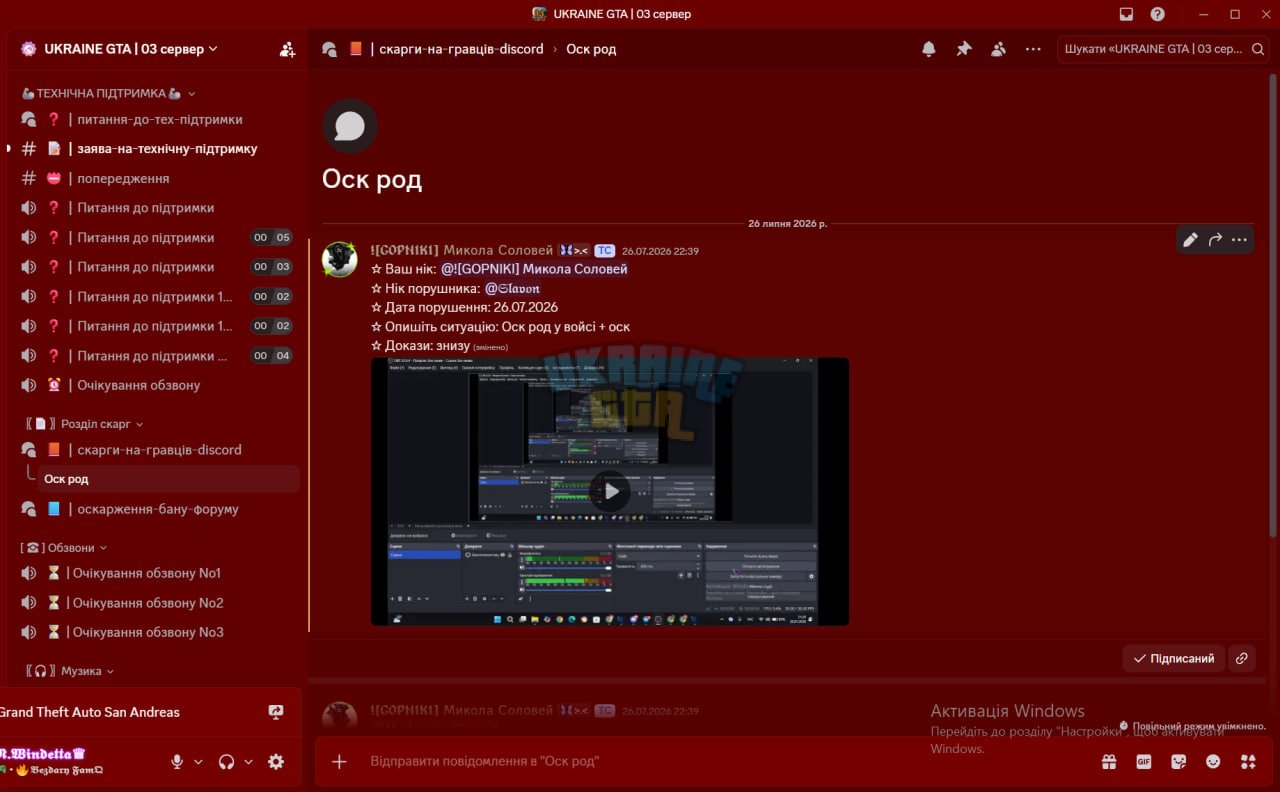The image size is (1280, 792).
Task: Mute the microphone
Action: [177, 762]
